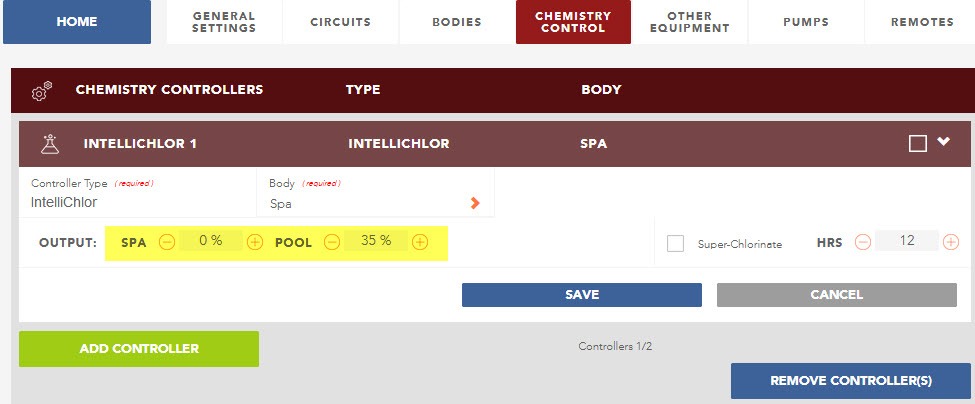
Task: Click the SPA output minus icon
Action: pyautogui.click(x=167, y=242)
